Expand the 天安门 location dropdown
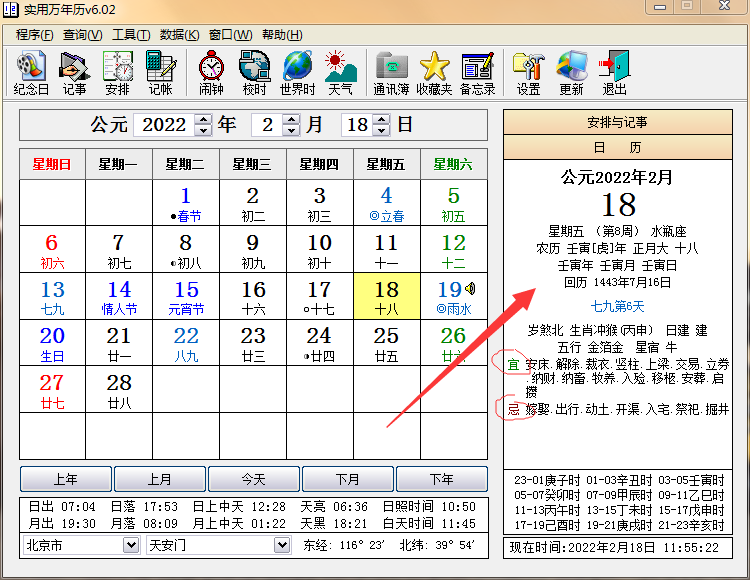 coord(285,545)
